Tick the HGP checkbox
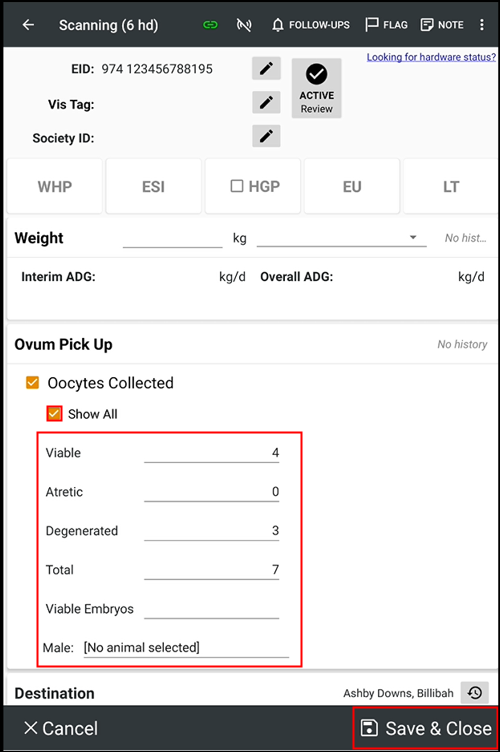500x752 pixels. point(237,186)
